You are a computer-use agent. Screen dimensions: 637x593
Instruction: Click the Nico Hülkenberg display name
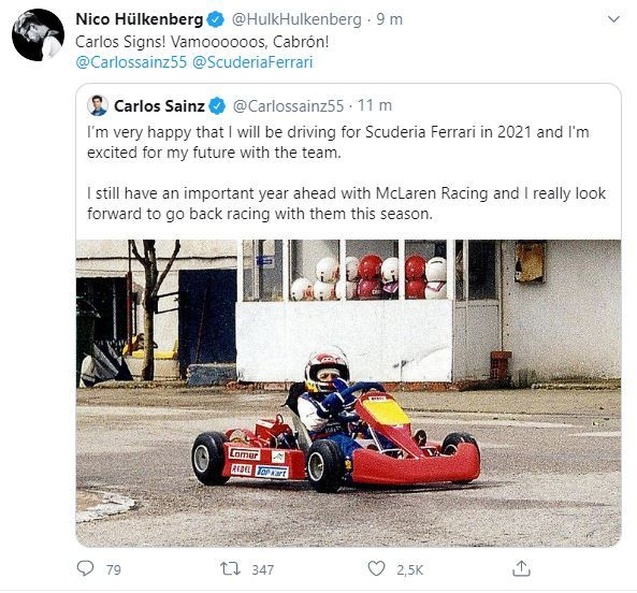138,20
